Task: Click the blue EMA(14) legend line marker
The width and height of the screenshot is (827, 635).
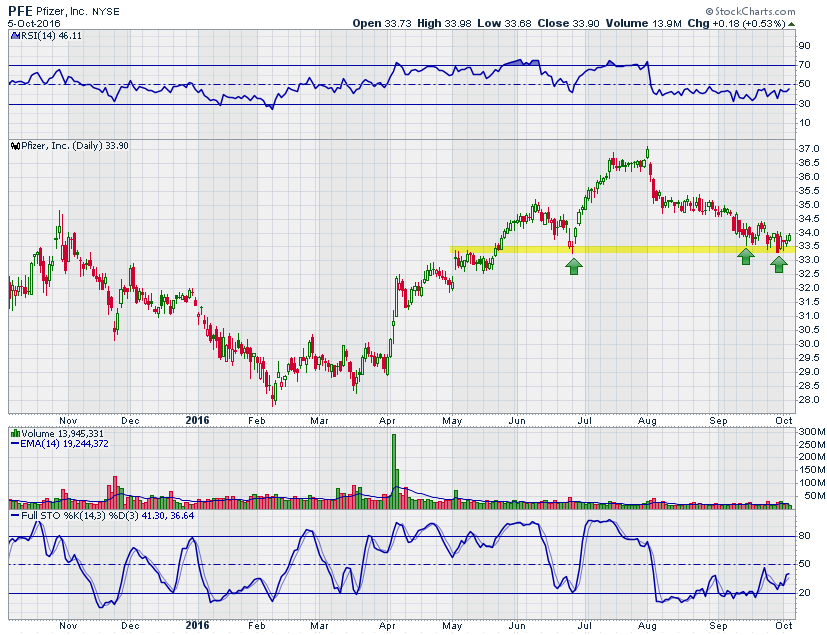Action: pos(14,445)
